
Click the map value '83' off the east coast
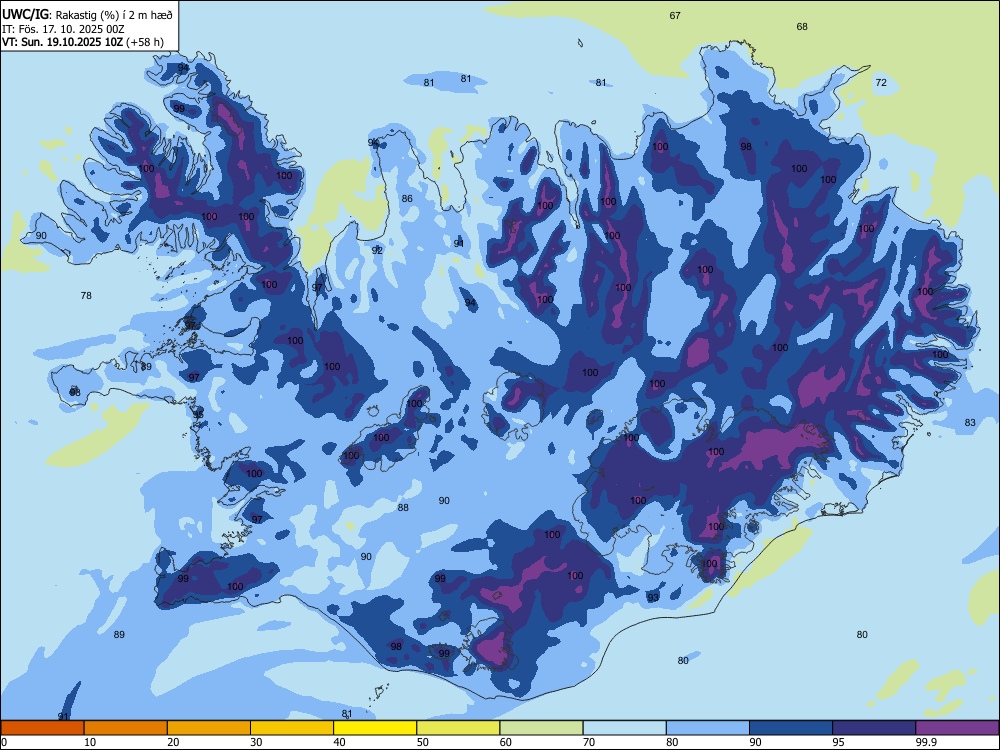970,422
